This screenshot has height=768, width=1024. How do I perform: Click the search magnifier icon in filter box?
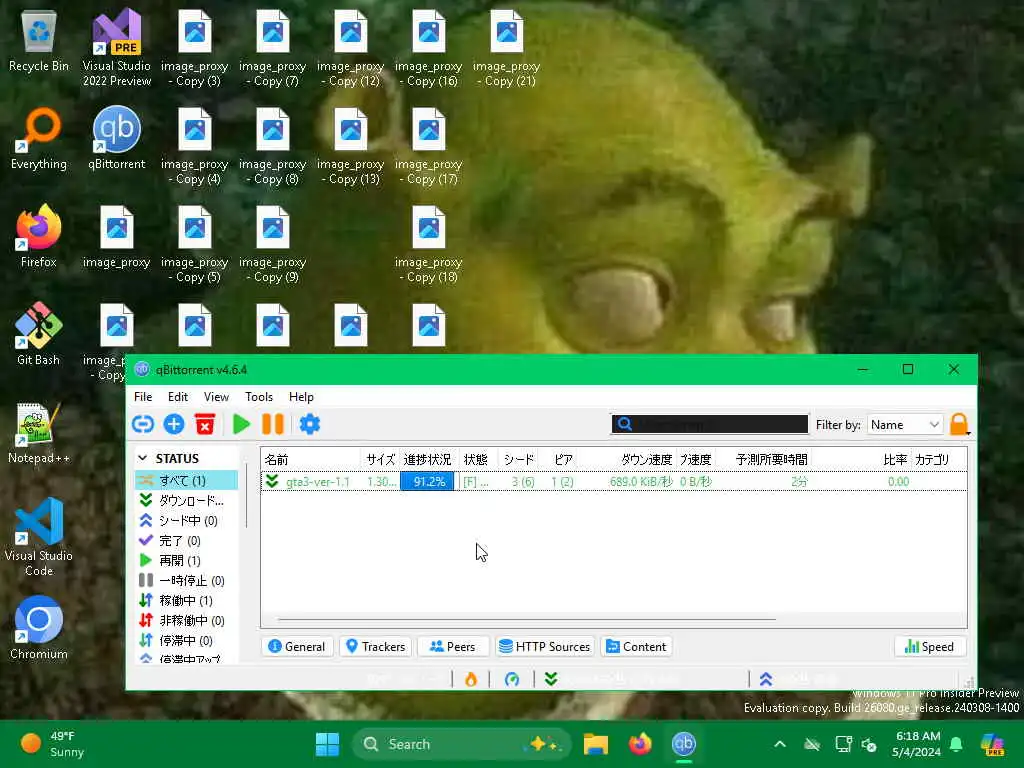pos(625,424)
